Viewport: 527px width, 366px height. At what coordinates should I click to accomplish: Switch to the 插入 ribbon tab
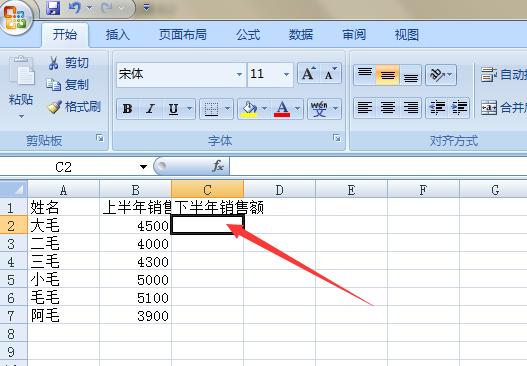(118, 35)
